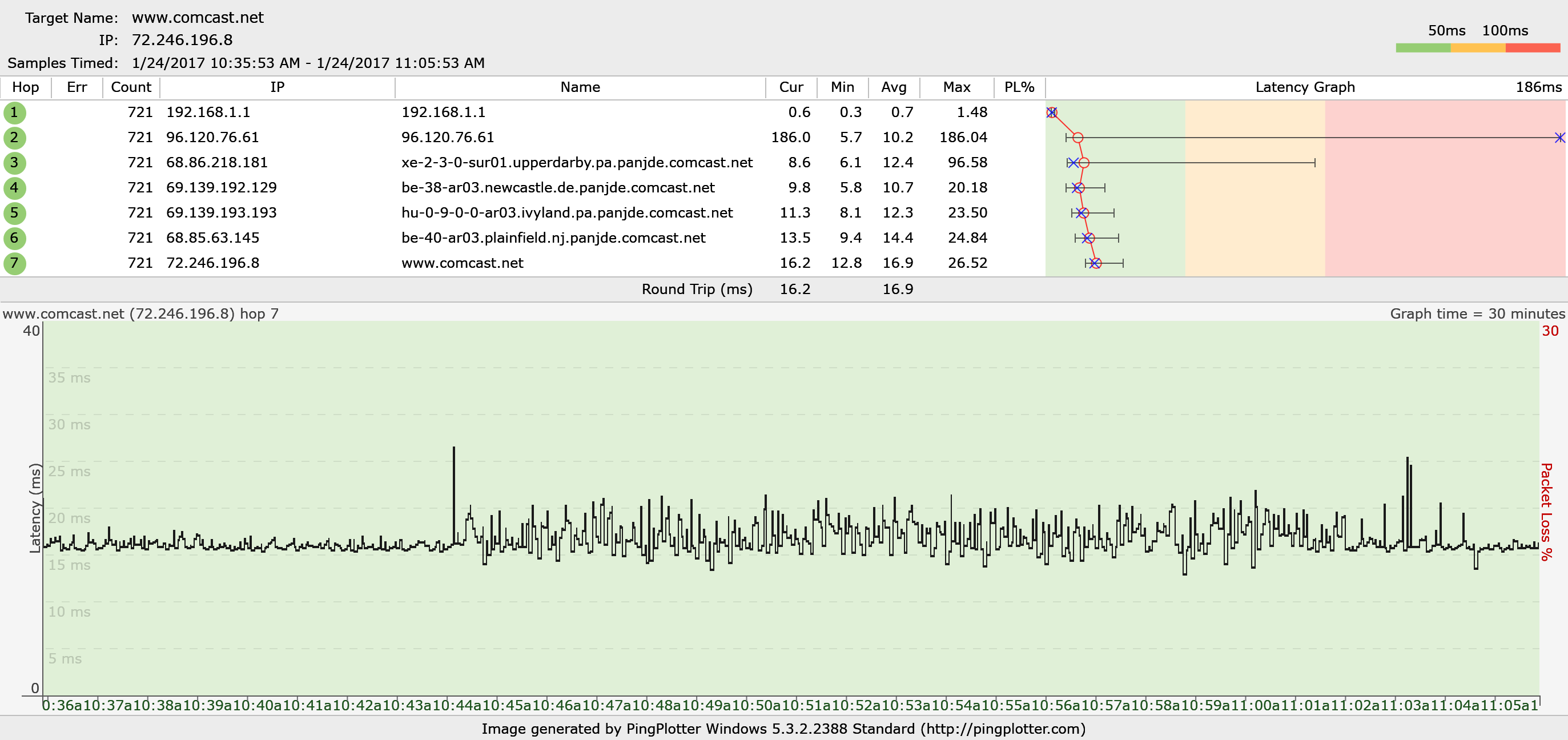Click the blue X marker on hop 2 latency line
The width and height of the screenshot is (1568, 740).
point(1559,138)
